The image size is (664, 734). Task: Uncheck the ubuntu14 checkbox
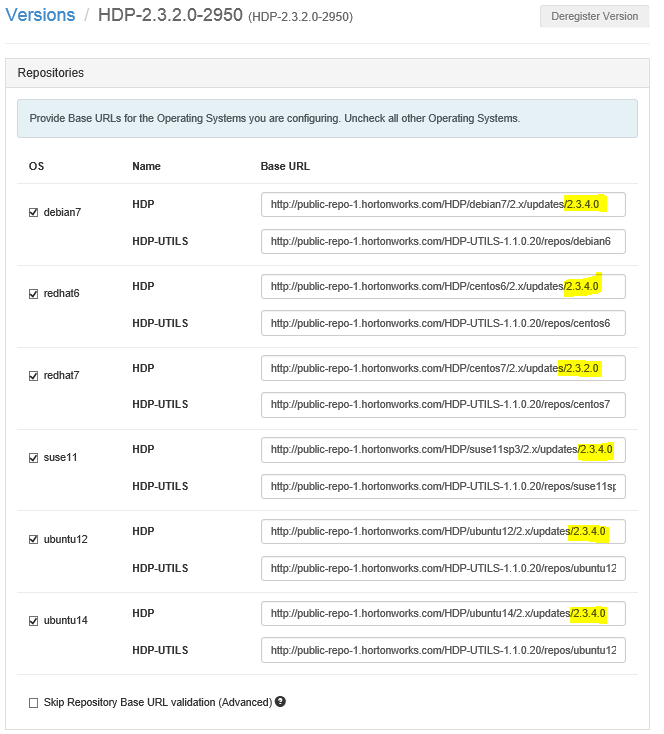point(33,621)
